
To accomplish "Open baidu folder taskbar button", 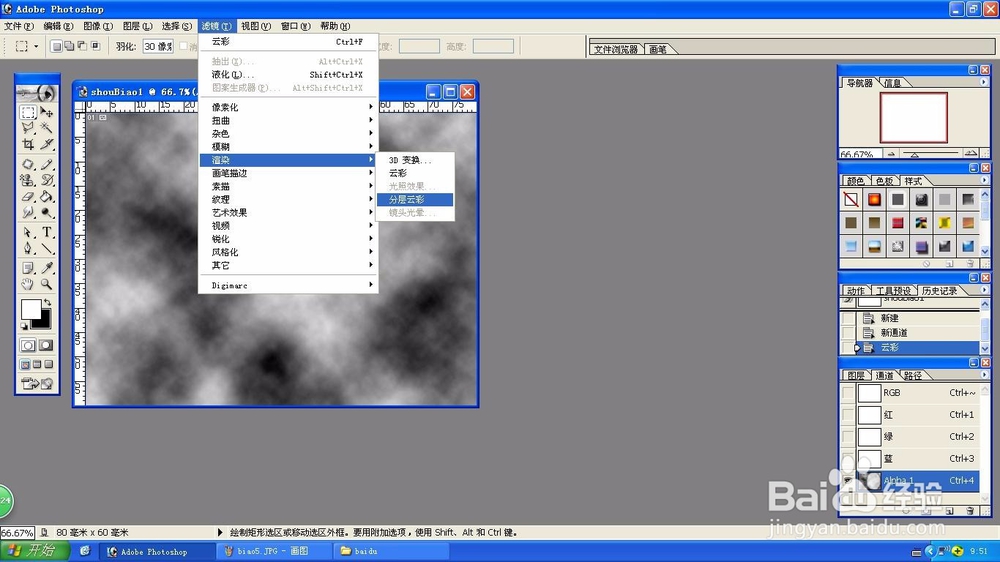I will (x=389, y=551).
